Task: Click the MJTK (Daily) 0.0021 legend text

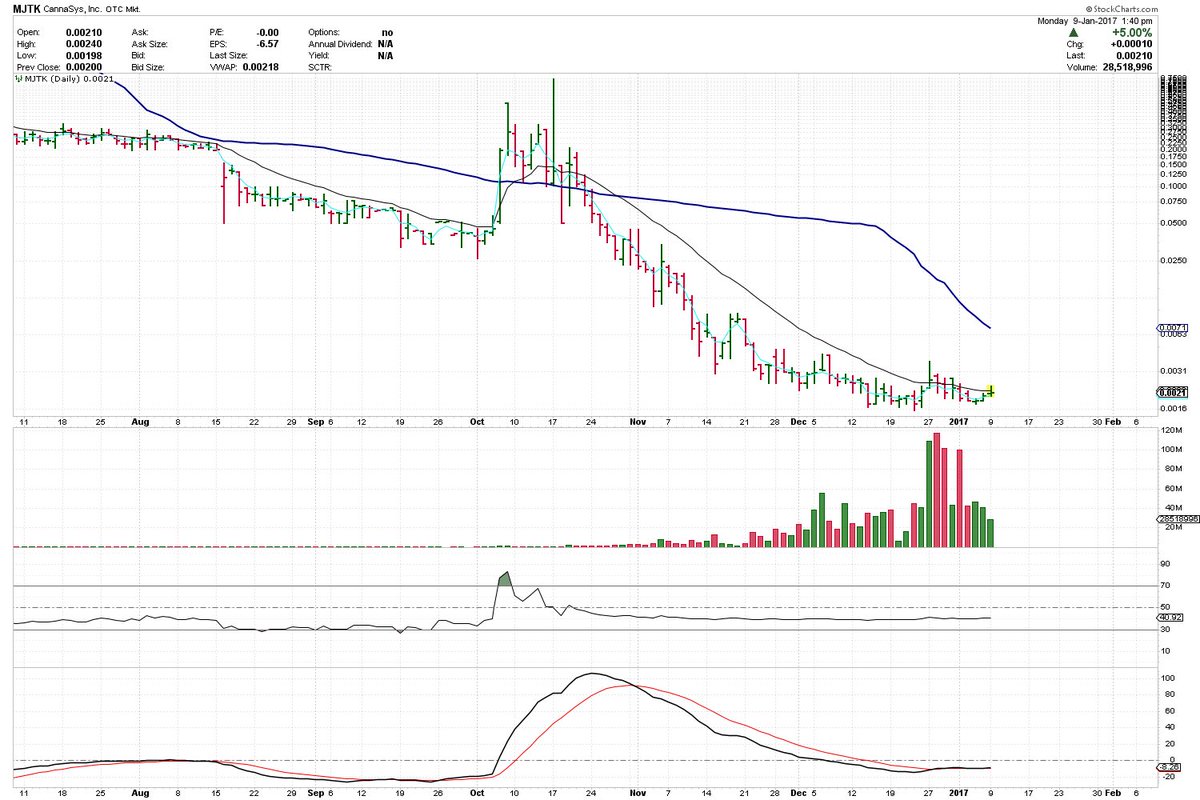Action: (x=69, y=80)
